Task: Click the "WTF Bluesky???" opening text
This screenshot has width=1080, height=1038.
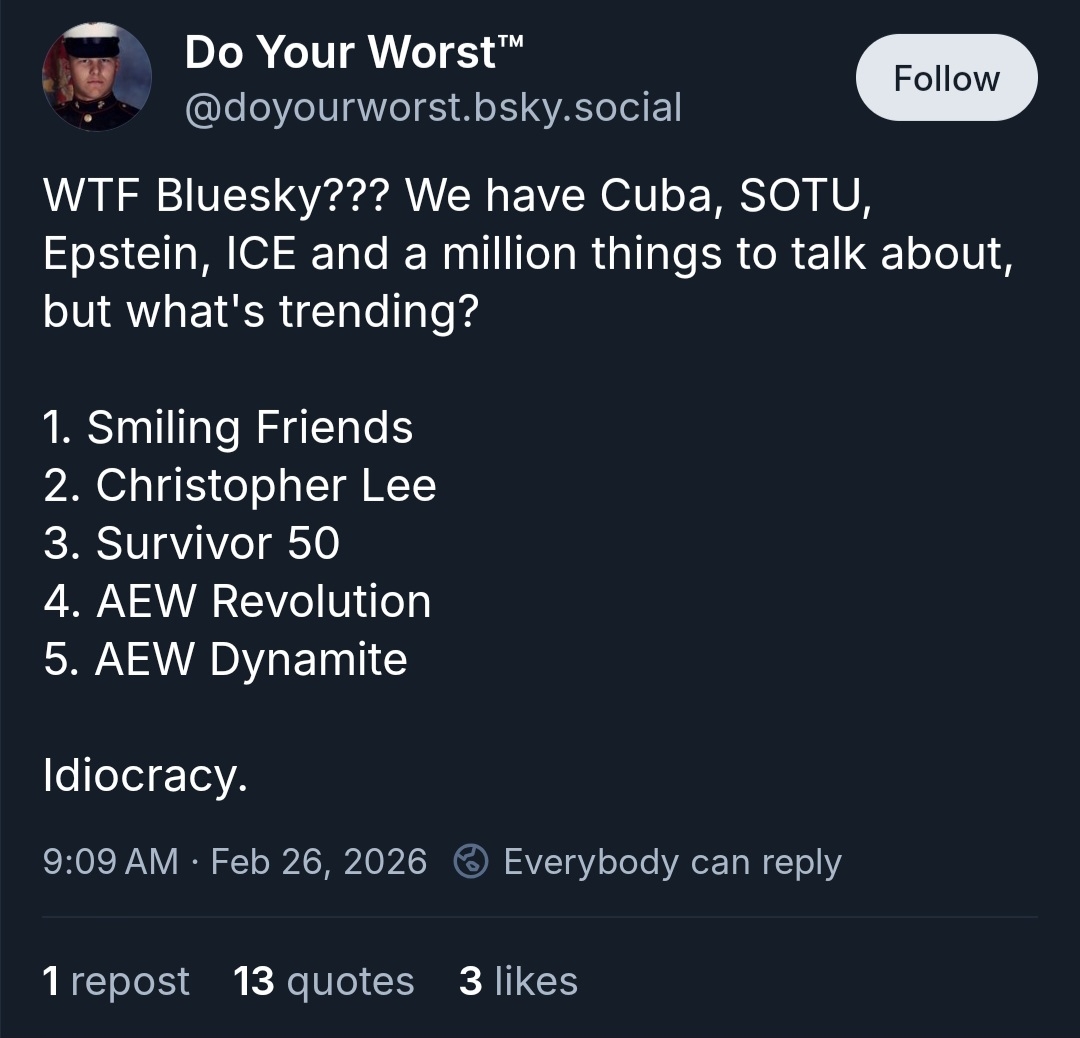Action: tap(218, 197)
